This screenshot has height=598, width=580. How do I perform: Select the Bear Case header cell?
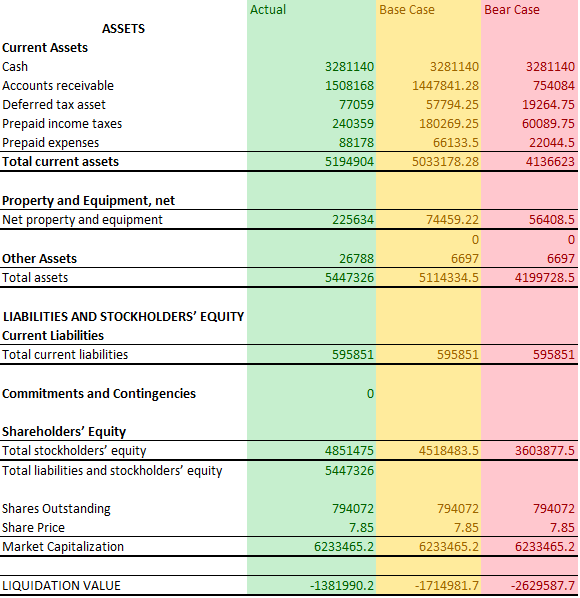pos(530,10)
